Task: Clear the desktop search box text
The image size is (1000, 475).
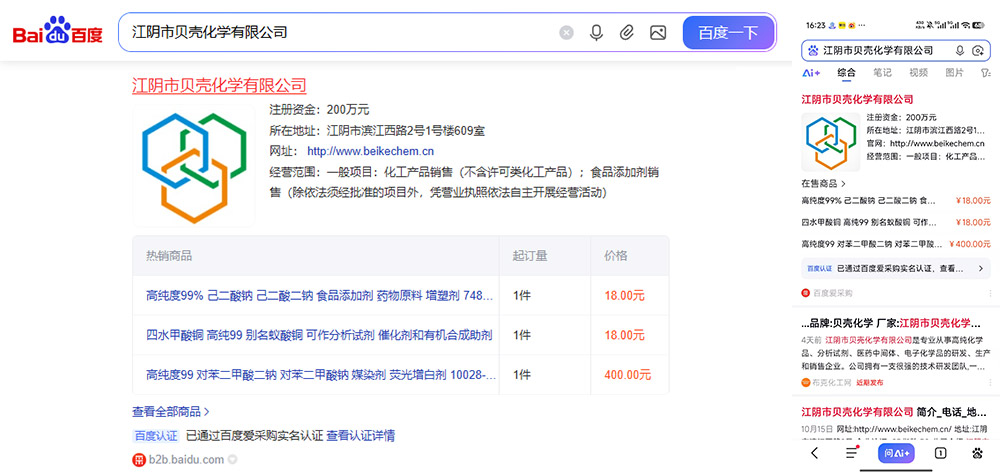Action: point(566,33)
